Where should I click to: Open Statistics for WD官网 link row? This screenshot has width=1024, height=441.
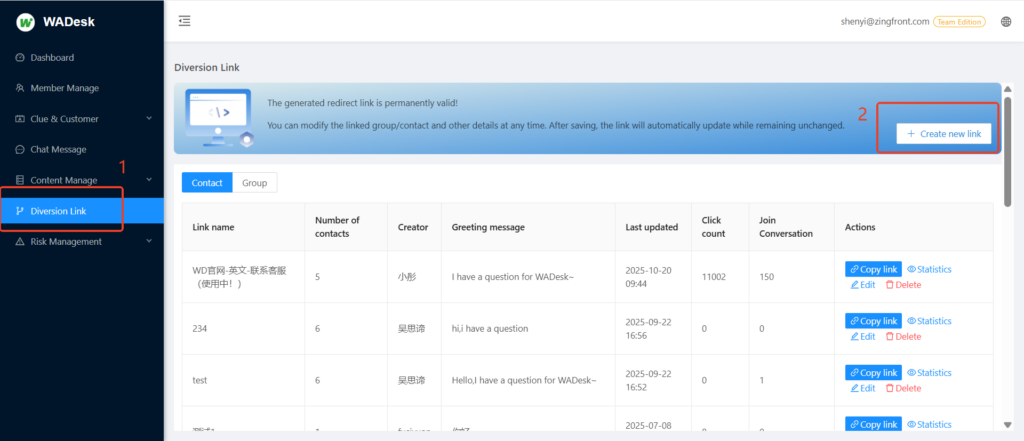pos(929,269)
